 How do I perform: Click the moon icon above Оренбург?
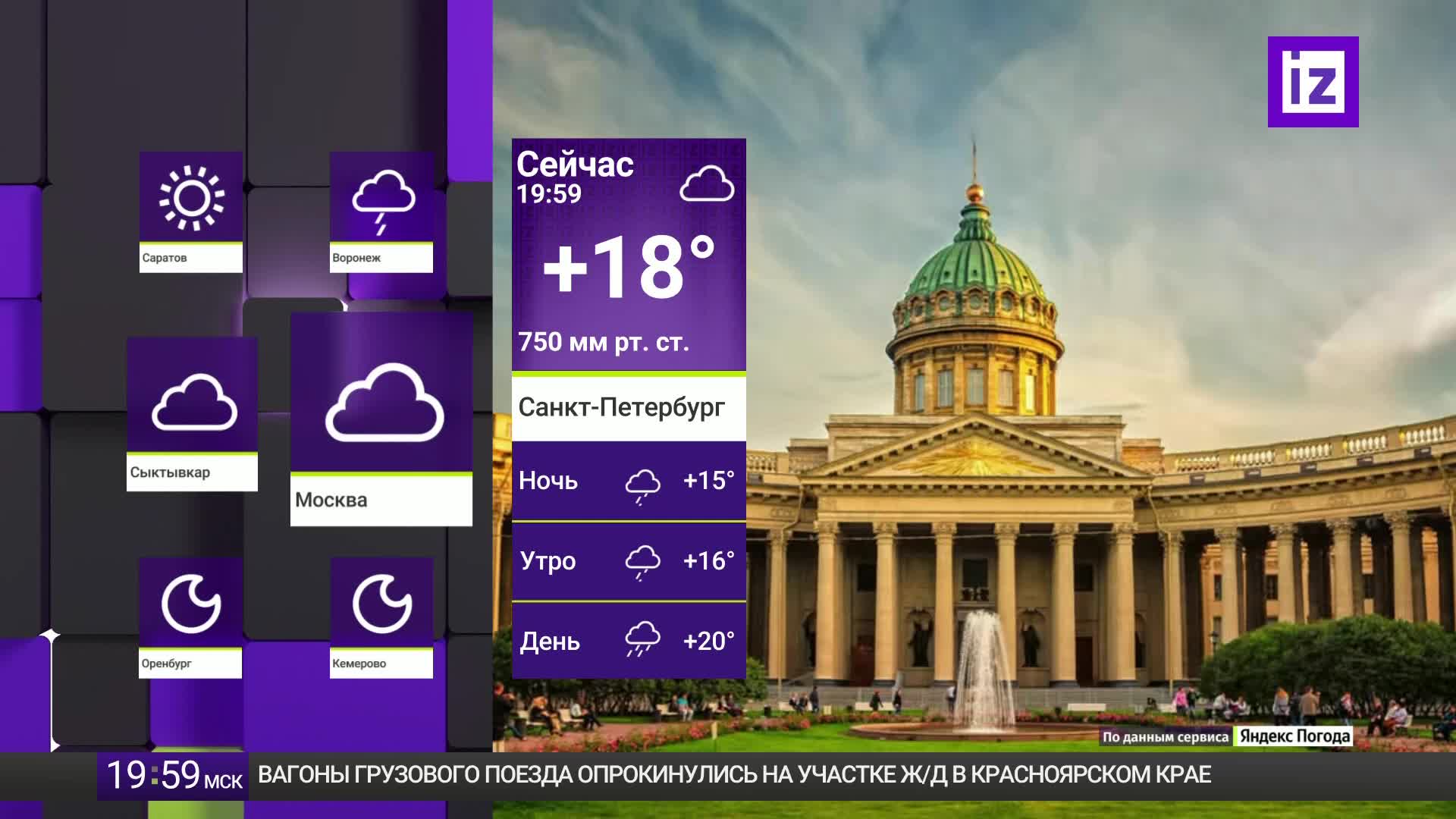pyautogui.click(x=191, y=604)
